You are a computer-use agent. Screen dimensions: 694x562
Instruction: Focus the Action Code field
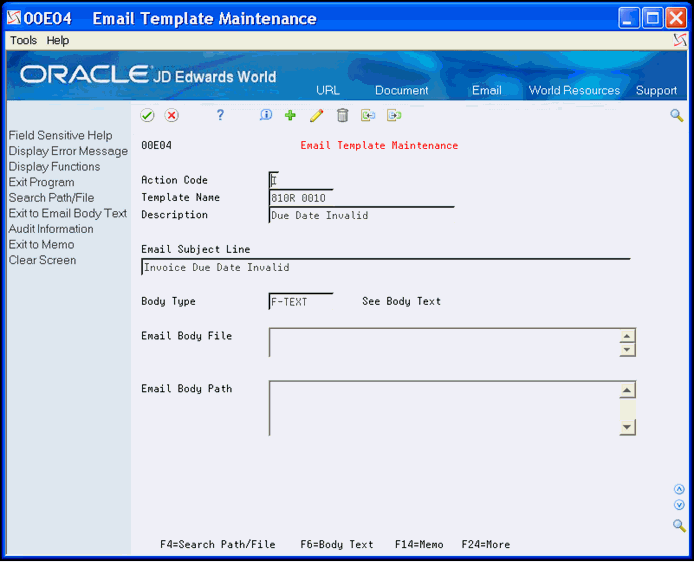point(274,181)
